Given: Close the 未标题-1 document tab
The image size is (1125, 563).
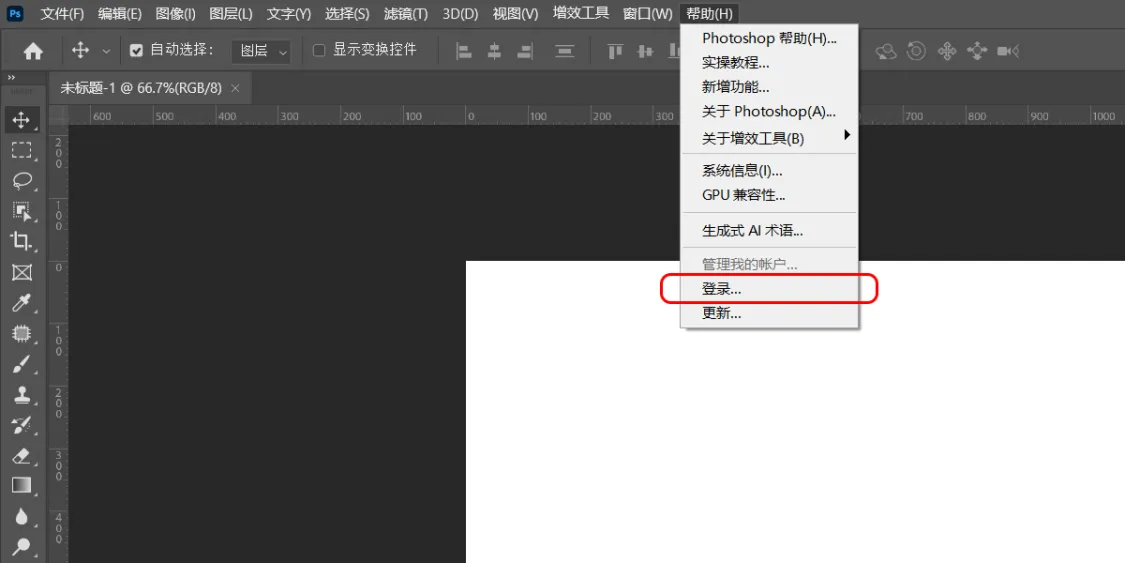Looking at the screenshot, I should [x=235, y=88].
